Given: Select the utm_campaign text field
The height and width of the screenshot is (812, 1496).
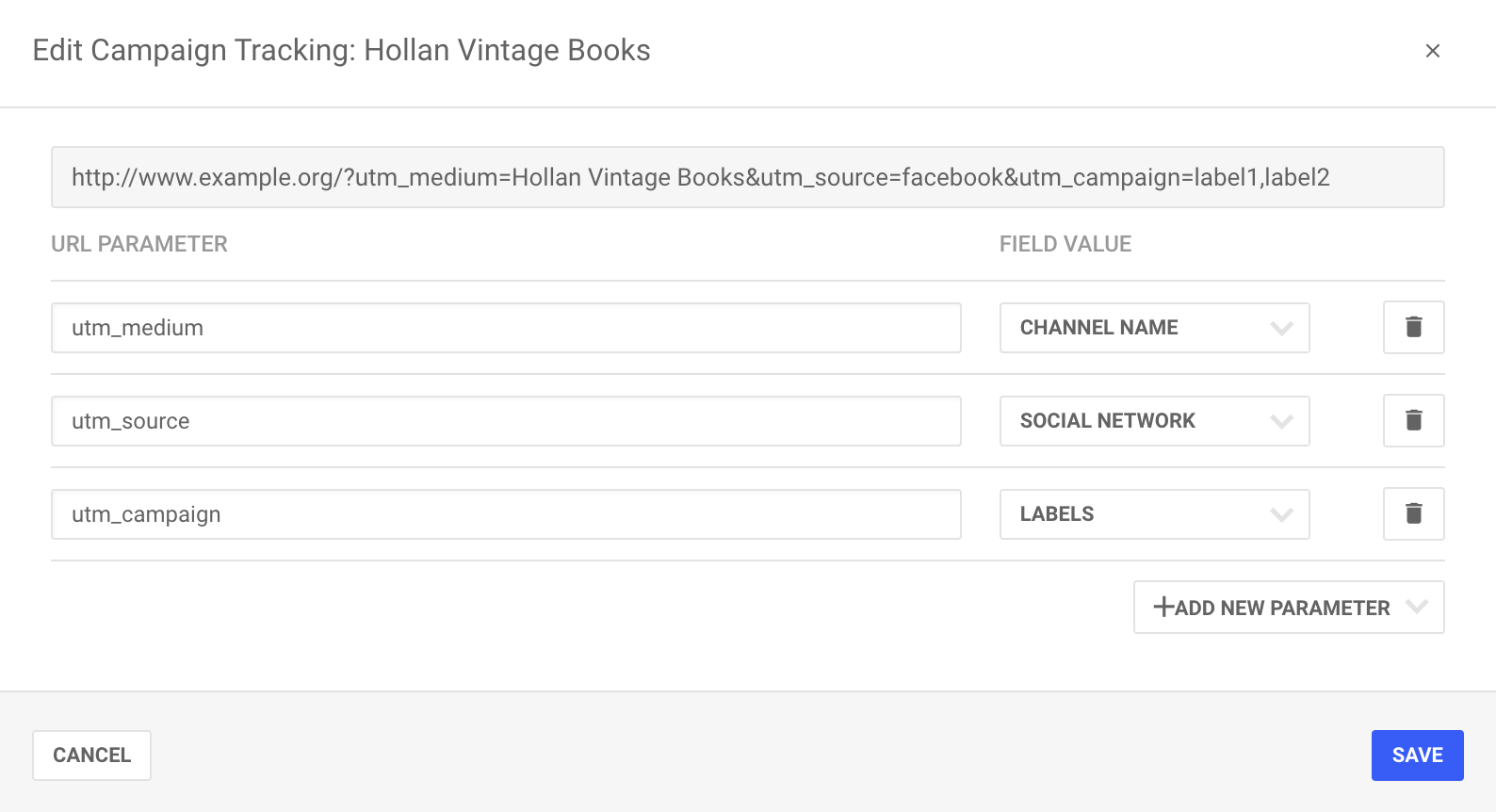Looking at the screenshot, I should (x=506, y=514).
